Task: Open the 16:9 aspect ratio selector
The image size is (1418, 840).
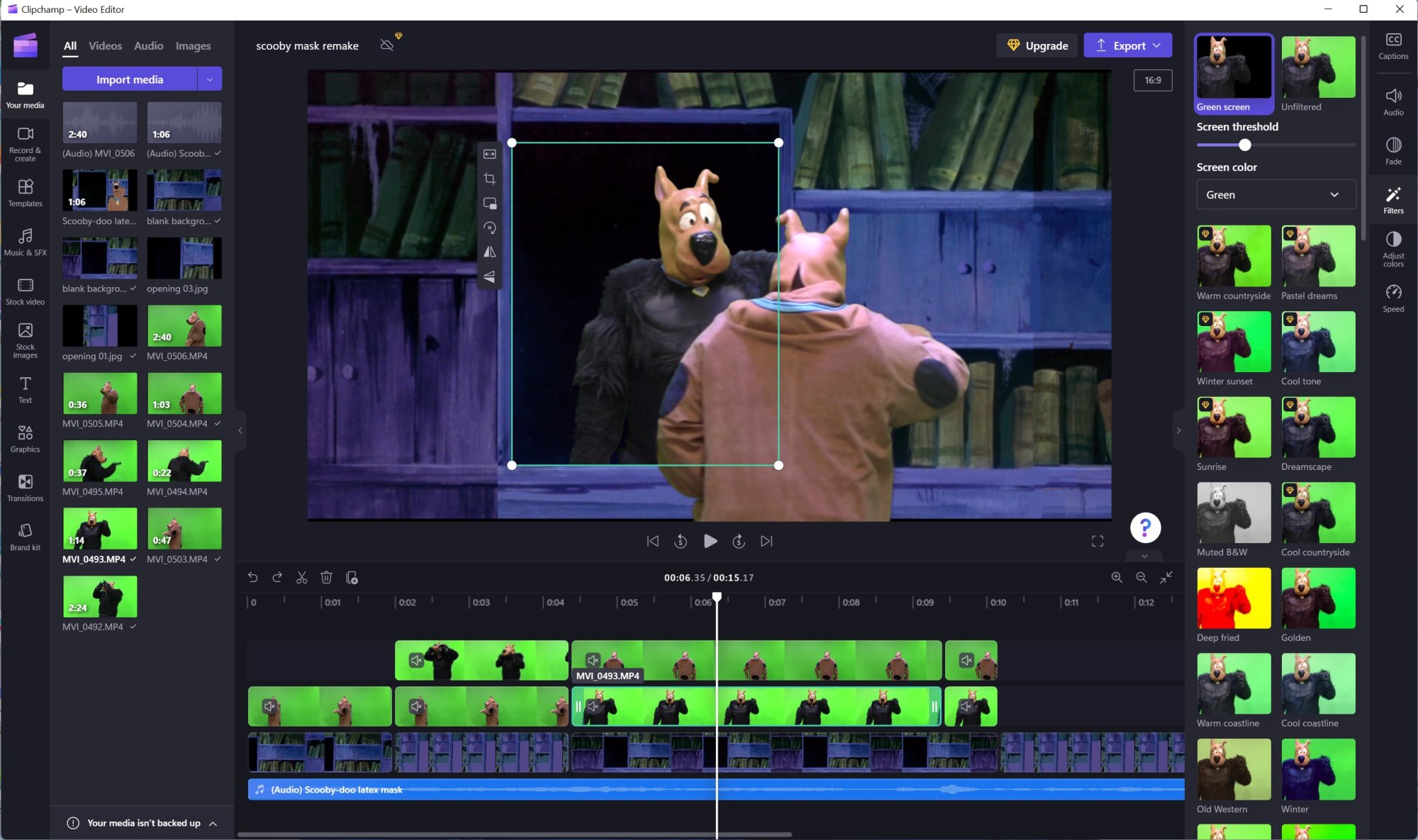Action: point(1153,80)
